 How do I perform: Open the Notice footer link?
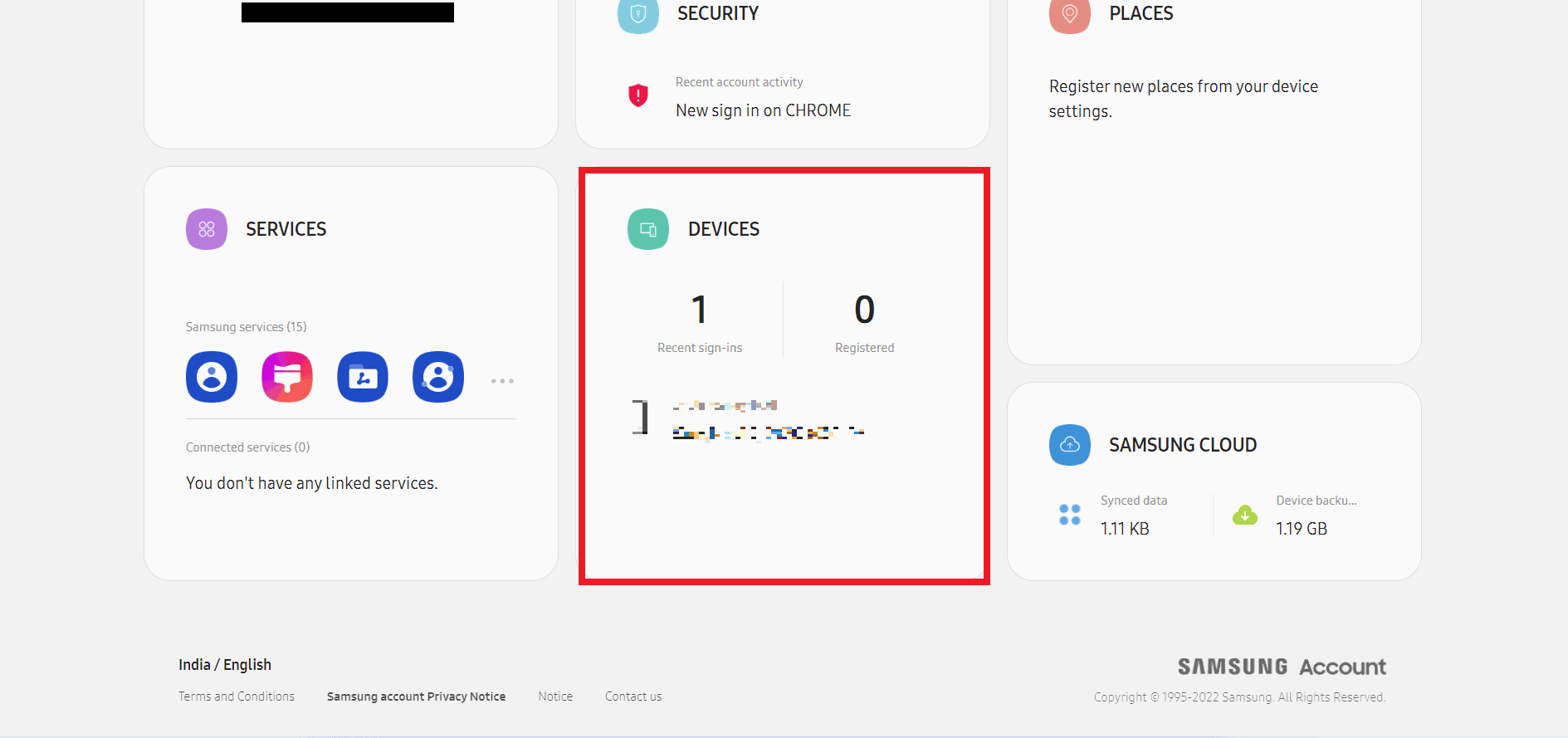tap(555, 696)
